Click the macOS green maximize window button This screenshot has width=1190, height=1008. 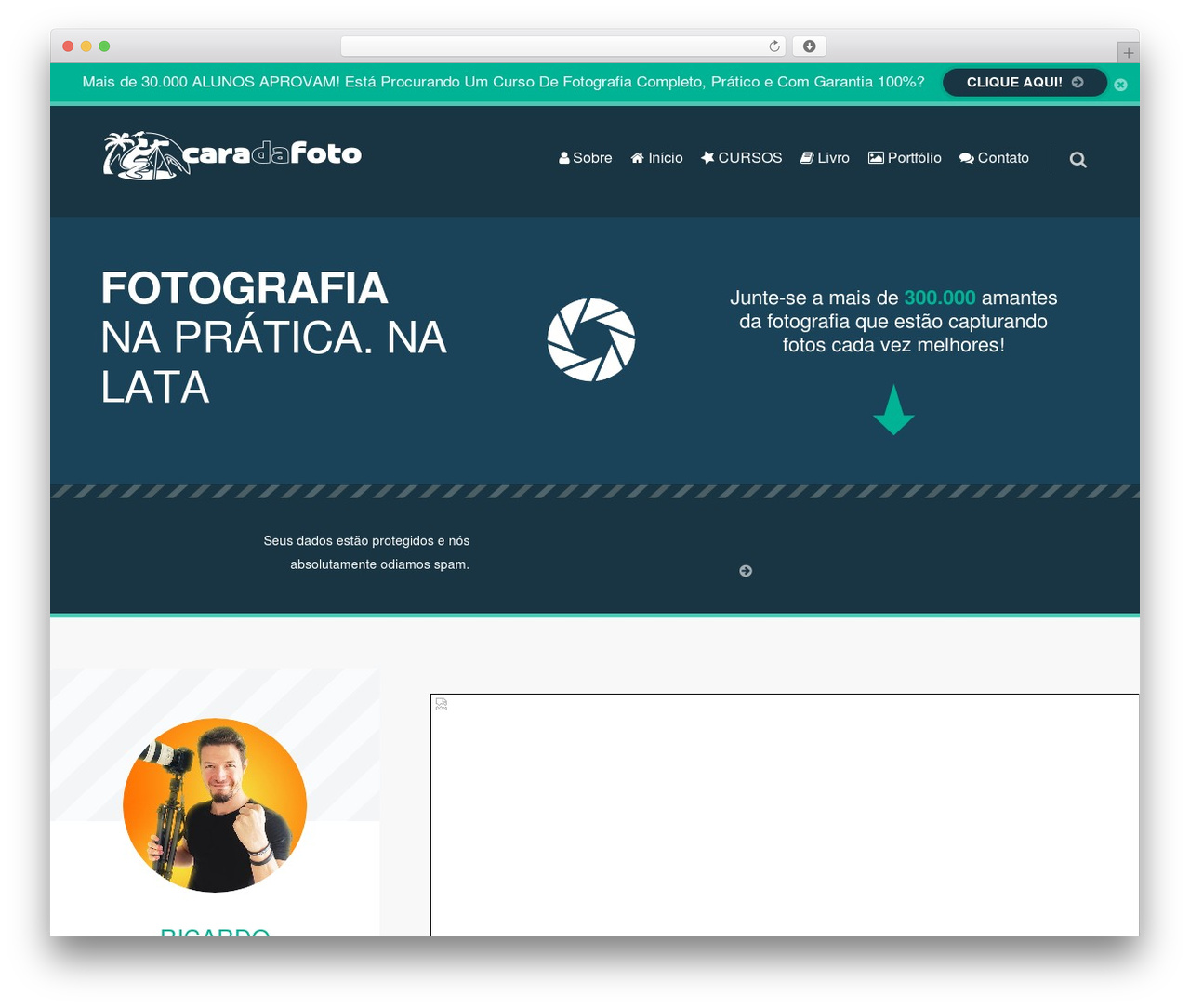tap(104, 46)
